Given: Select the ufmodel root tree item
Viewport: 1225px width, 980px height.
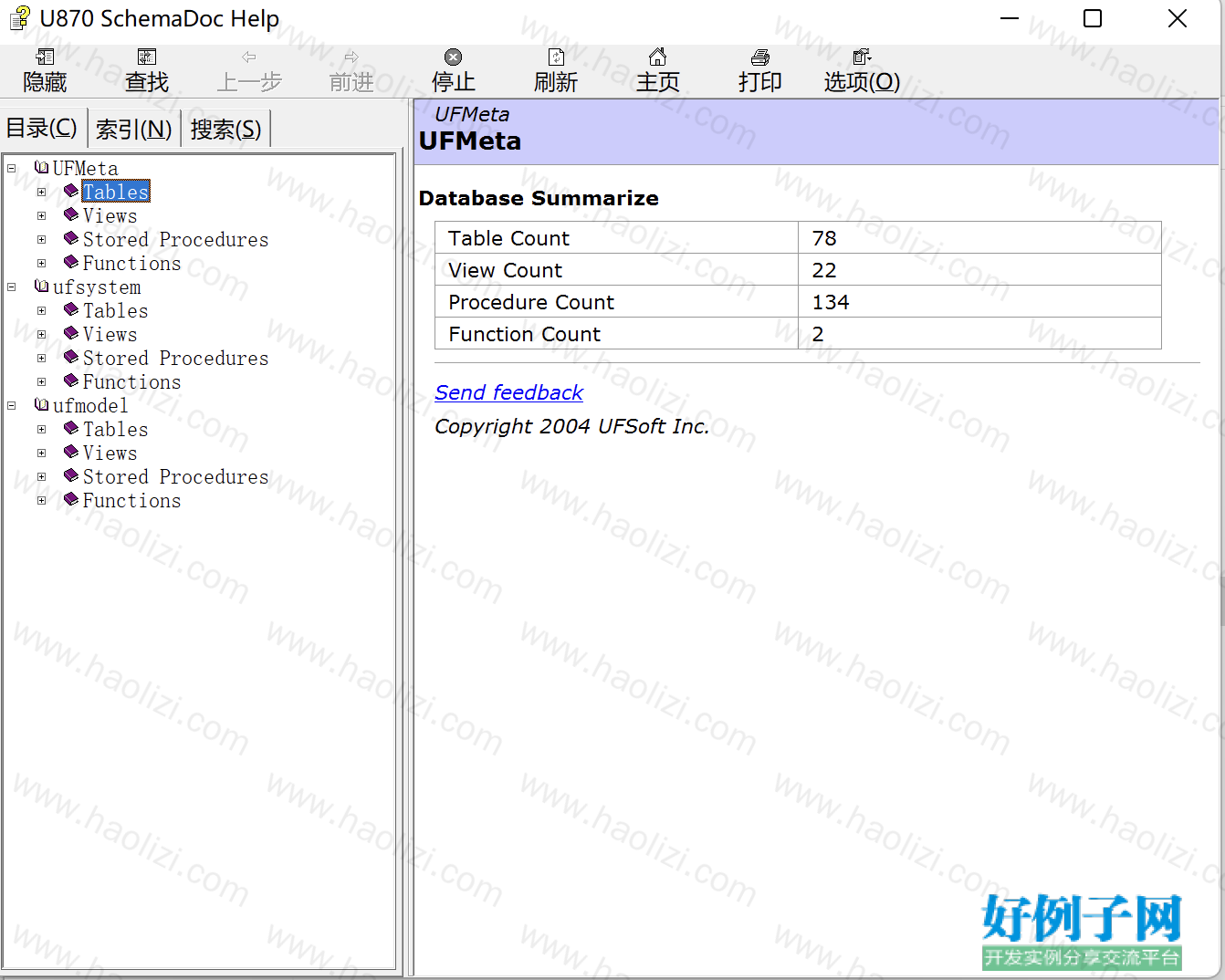Looking at the screenshot, I should tap(90, 405).
